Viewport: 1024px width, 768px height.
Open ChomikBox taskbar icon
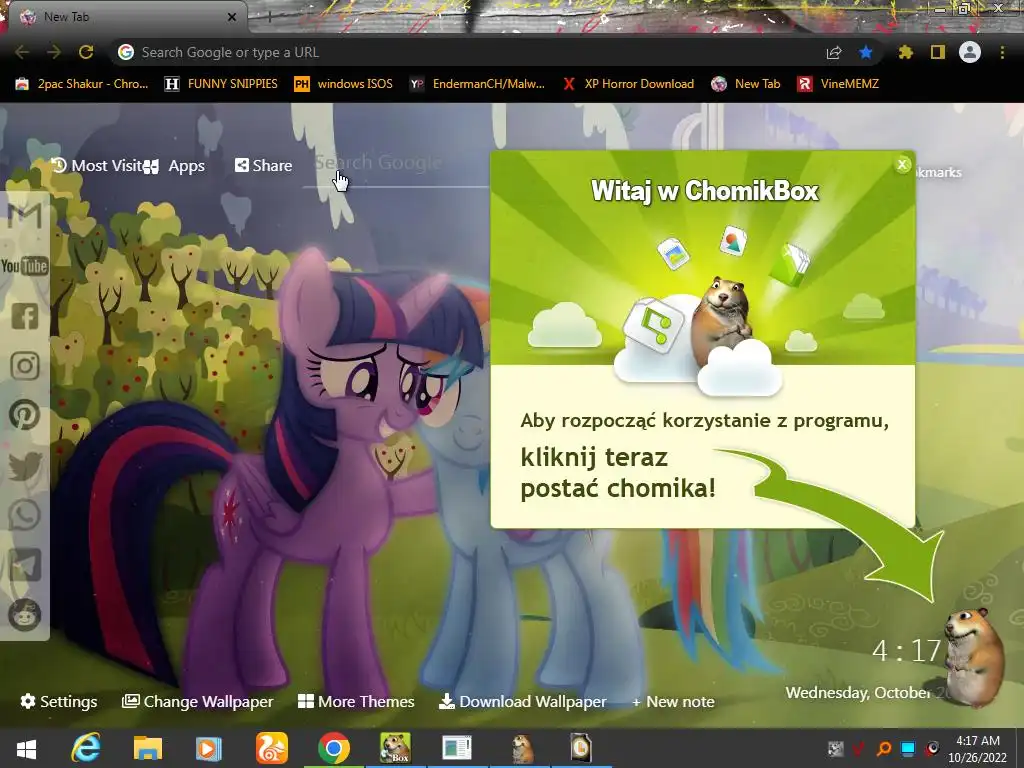click(395, 748)
